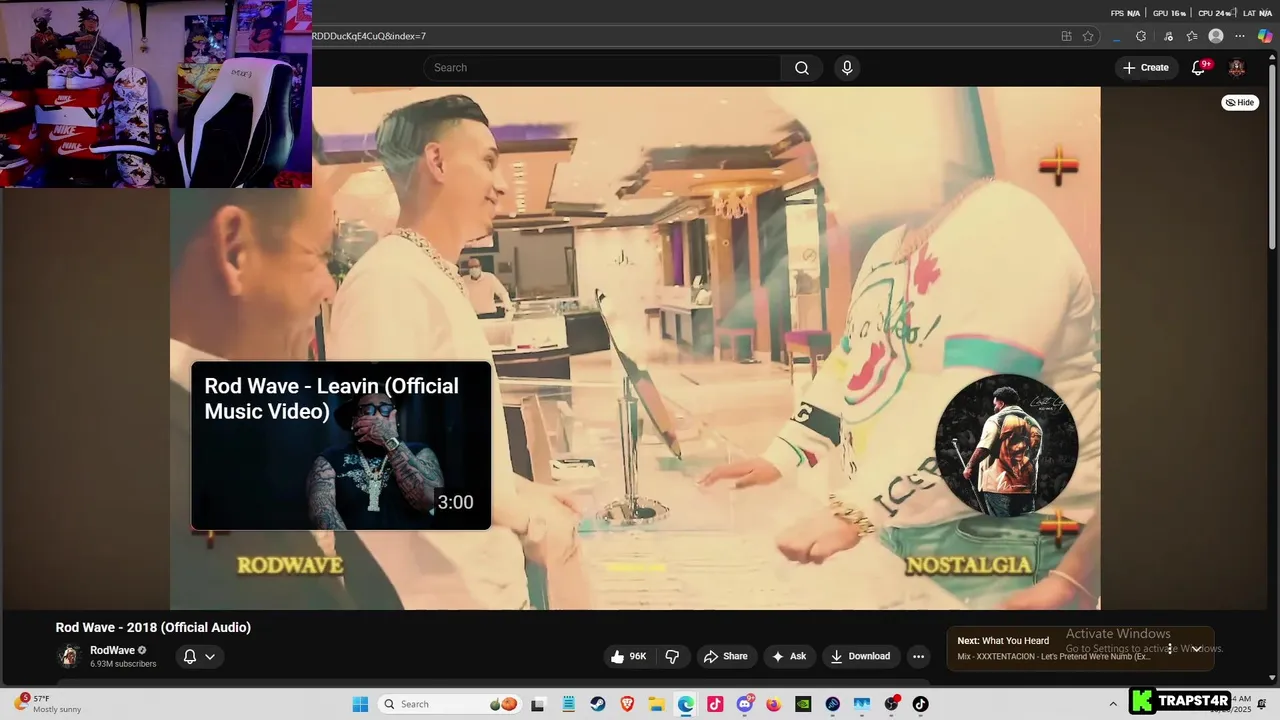Open Brave browser from the taskbar
Screen dimensions: 1280x720
coord(627,704)
